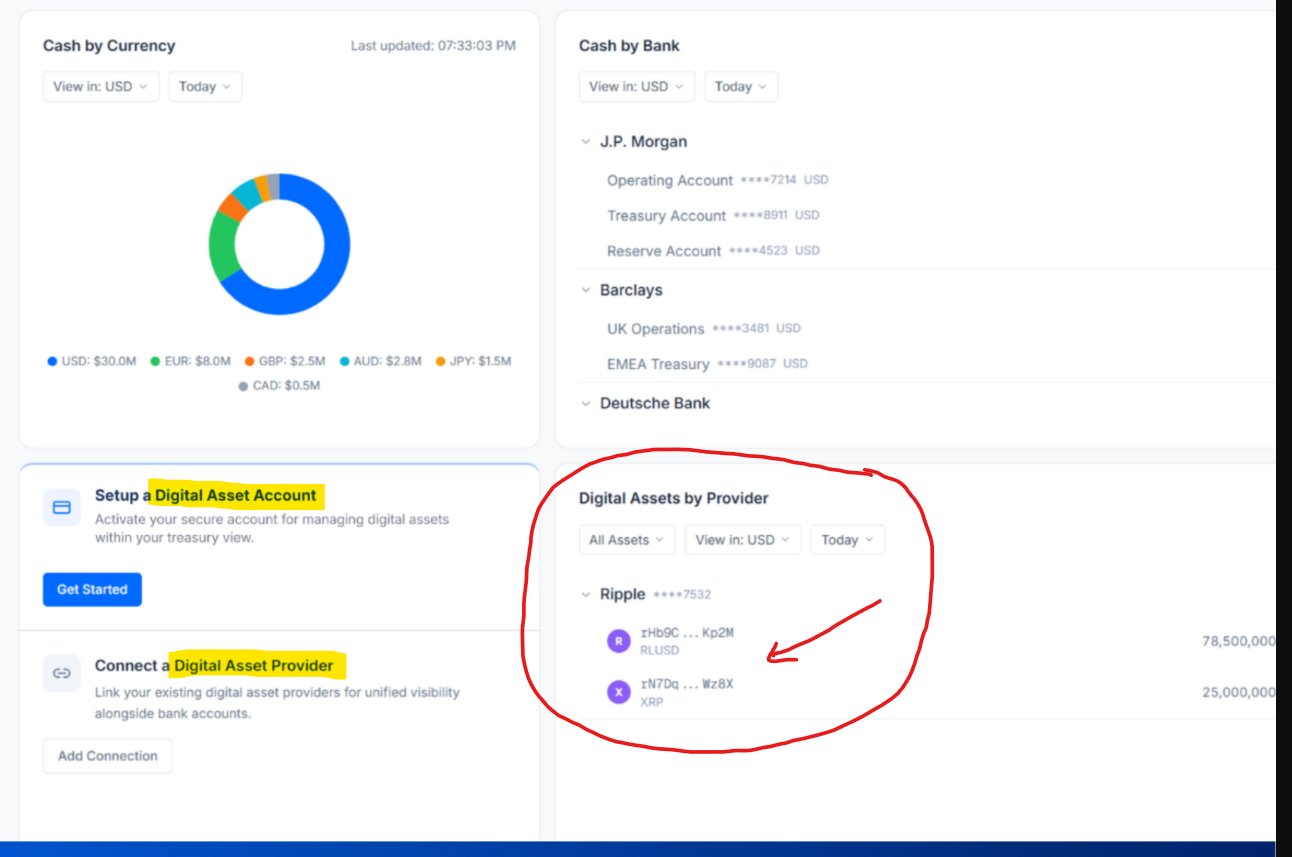Screen dimensions: 1292x857
Task: Select the EMEA Treasury account row
Action: coord(658,365)
